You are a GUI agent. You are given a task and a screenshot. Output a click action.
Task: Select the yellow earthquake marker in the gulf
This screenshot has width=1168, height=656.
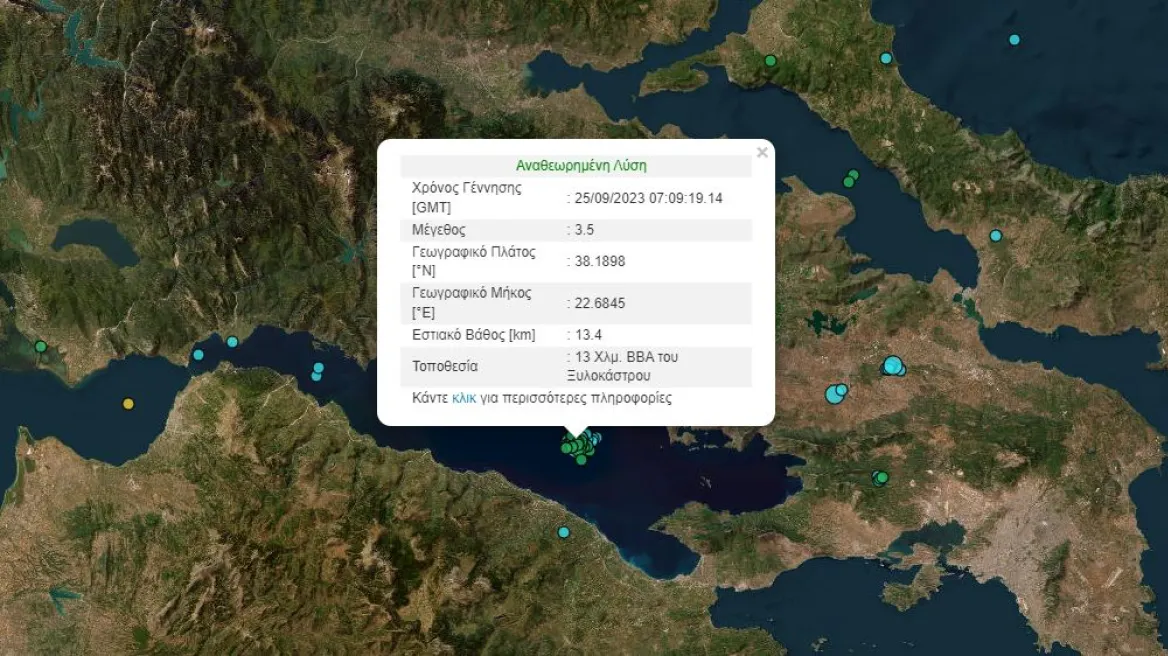(128, 404)
